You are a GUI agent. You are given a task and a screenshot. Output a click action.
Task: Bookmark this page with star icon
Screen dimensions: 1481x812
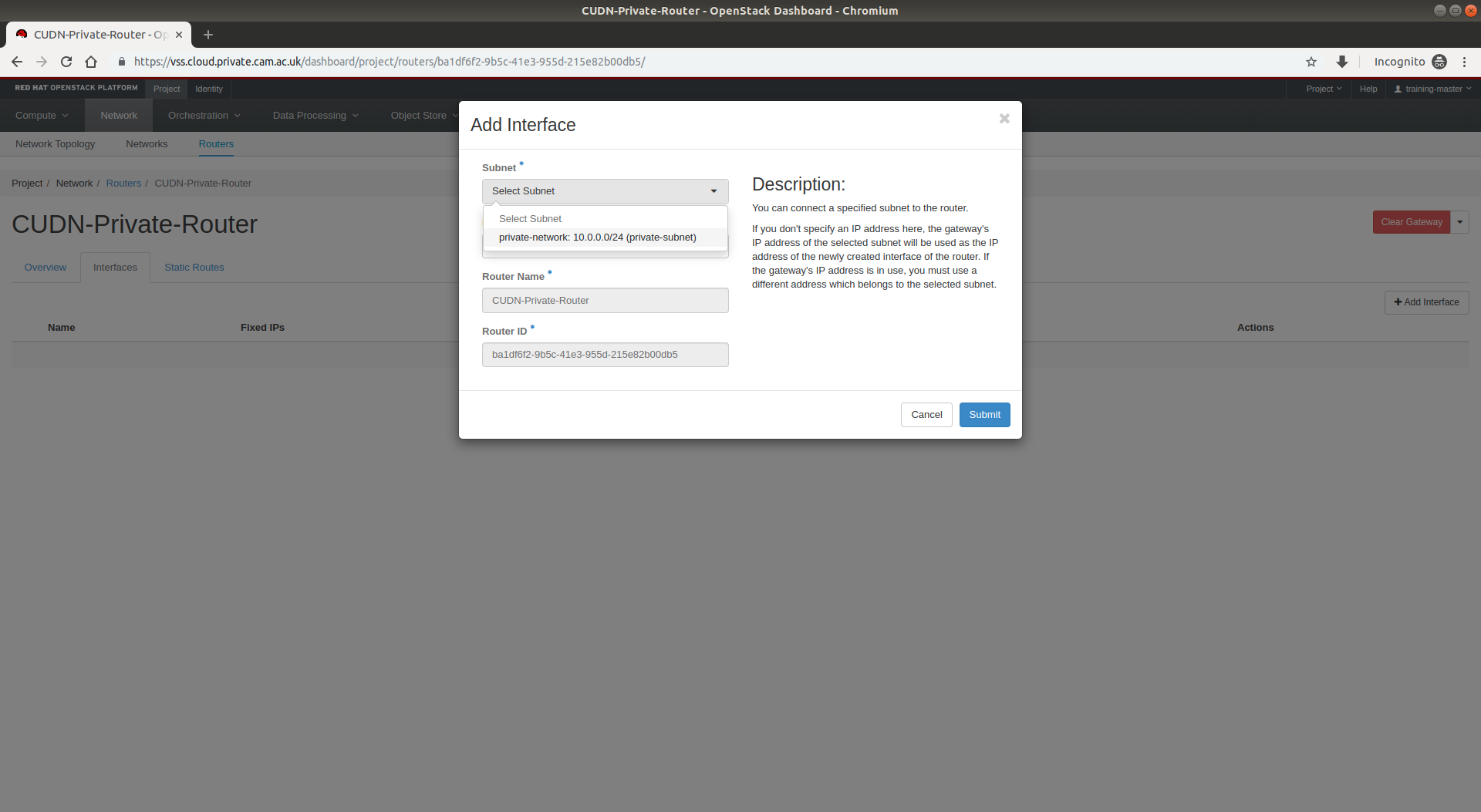[1311, 62]
